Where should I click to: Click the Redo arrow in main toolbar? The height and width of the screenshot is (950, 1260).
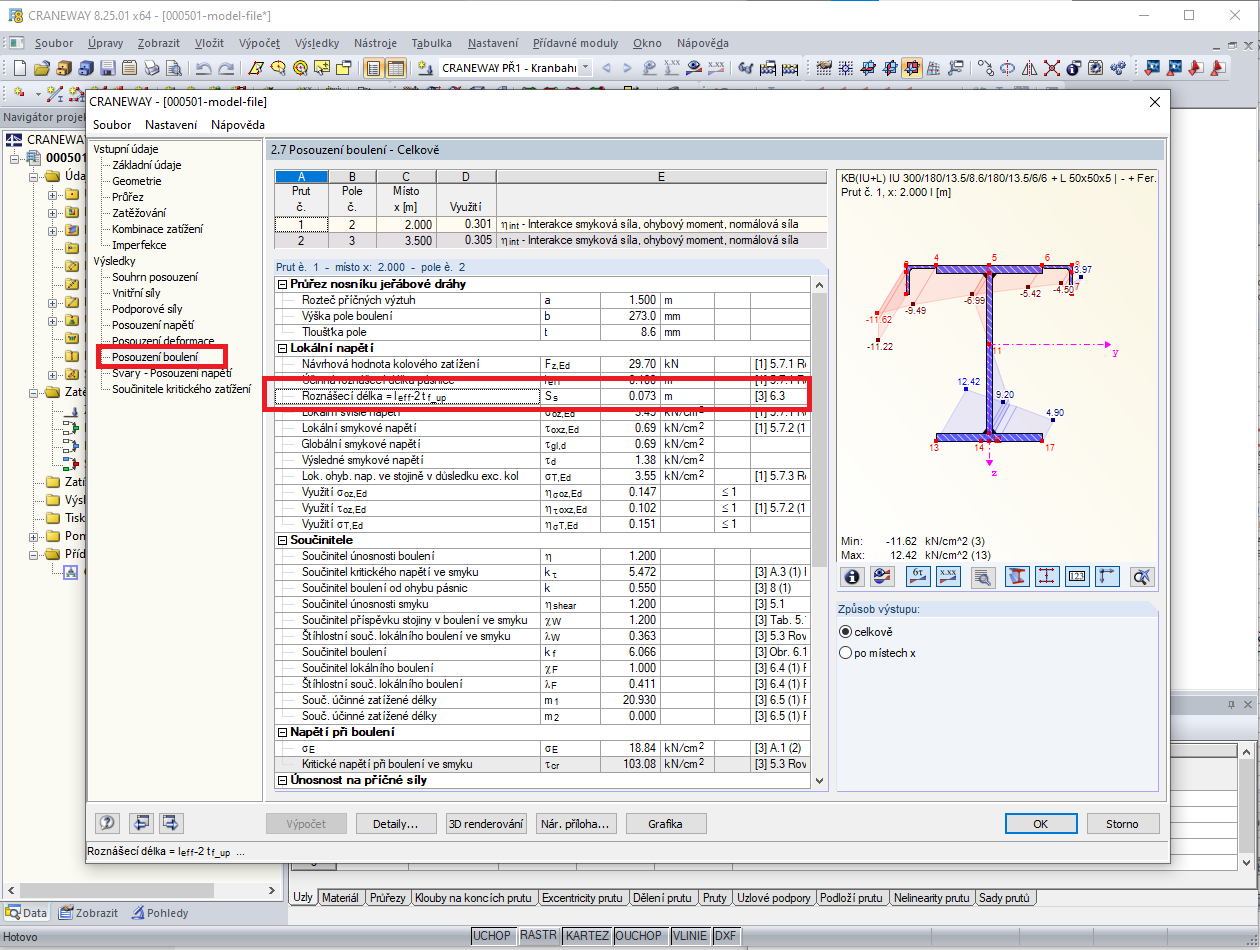pos(226,68)
